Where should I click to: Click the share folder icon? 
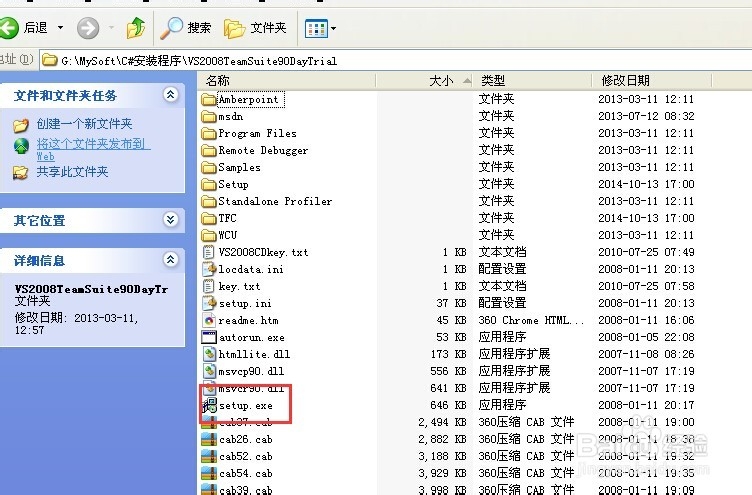click(21, 172)
